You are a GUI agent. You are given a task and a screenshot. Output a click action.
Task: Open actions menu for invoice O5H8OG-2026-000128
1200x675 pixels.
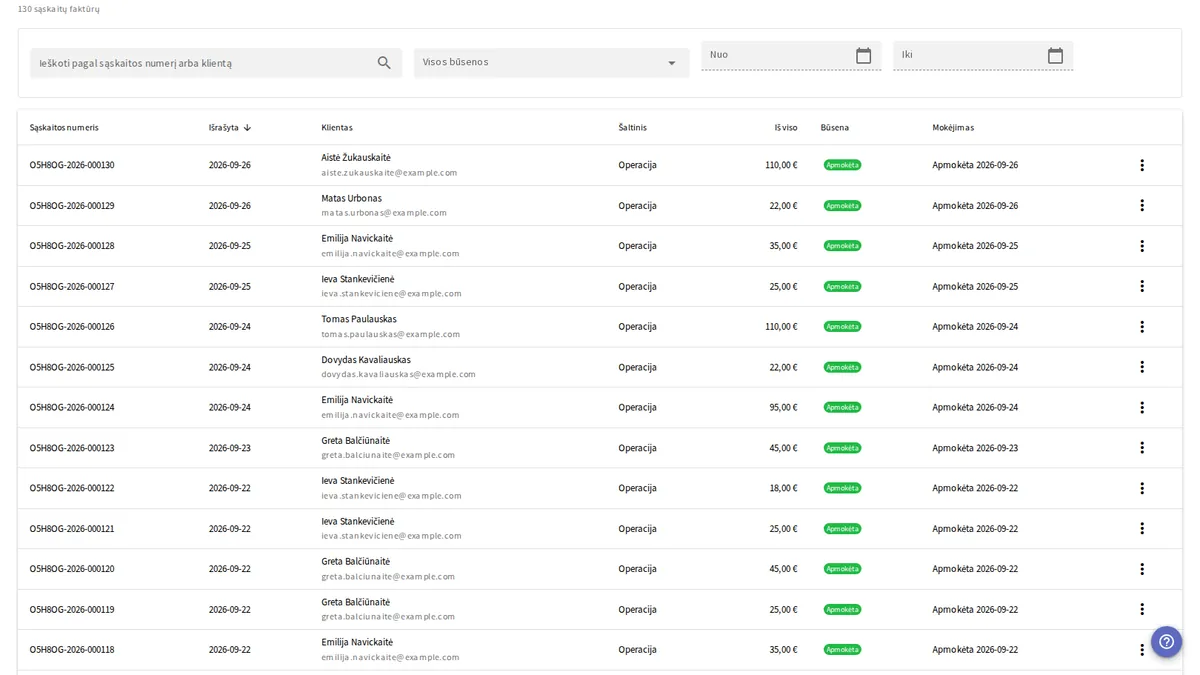[1142, 246]
